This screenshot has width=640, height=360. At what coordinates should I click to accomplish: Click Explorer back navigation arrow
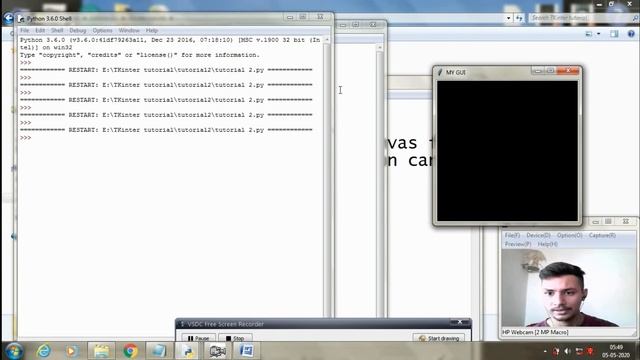click(8, 18)
